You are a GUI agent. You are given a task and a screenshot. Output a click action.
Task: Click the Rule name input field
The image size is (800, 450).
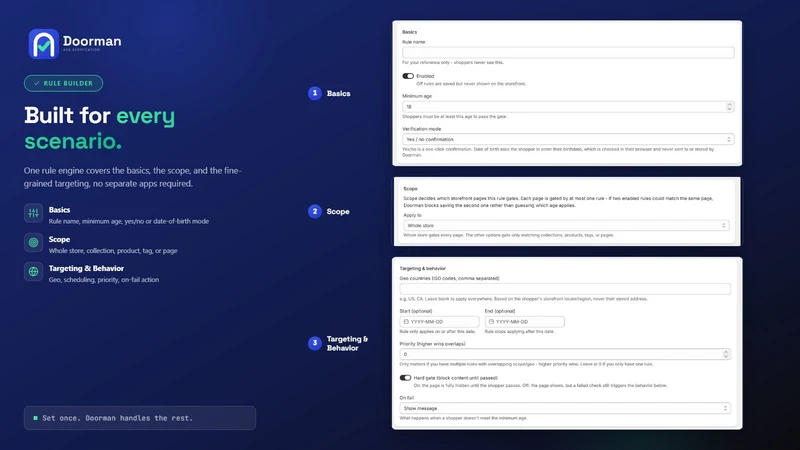(x=568, y=52)
